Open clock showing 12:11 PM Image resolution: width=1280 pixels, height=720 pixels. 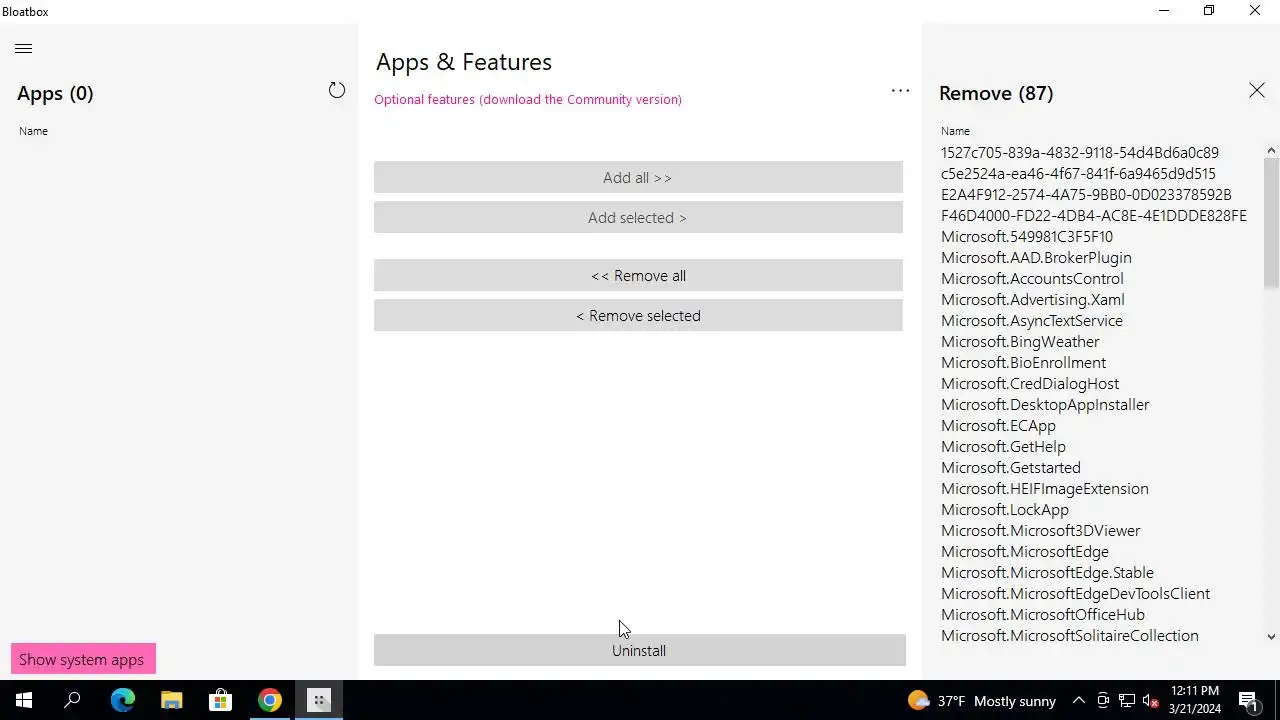click(1195, 700)
